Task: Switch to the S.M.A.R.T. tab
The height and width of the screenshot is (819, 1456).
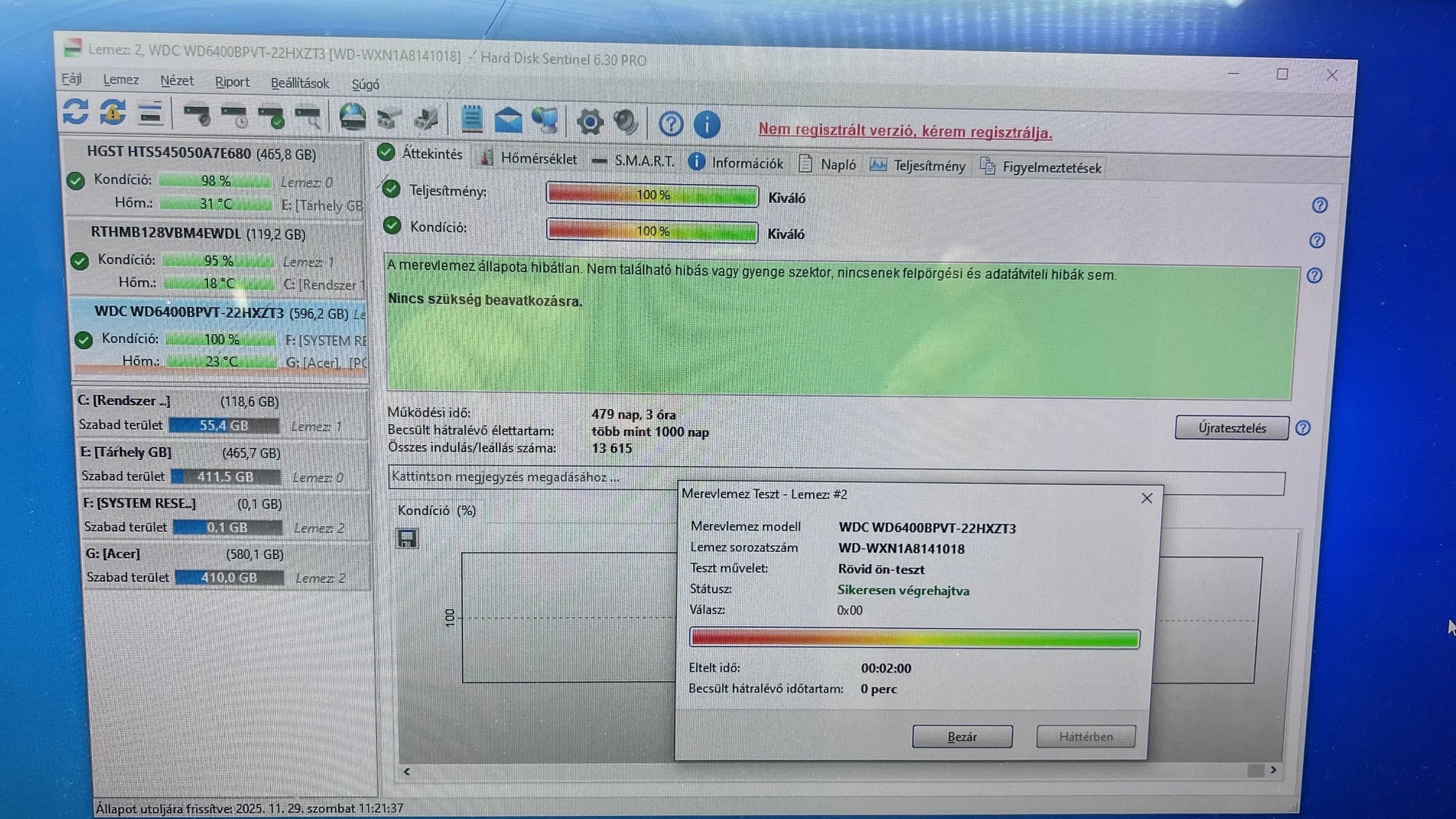Action: pos(642,161)
